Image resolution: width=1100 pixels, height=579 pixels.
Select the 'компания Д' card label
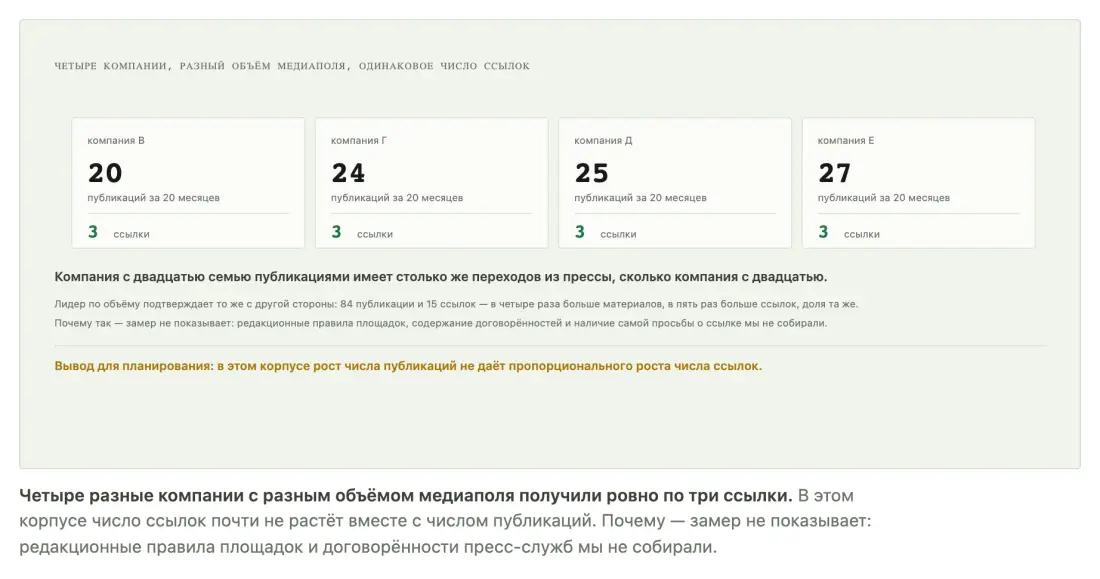click(603, 140)
